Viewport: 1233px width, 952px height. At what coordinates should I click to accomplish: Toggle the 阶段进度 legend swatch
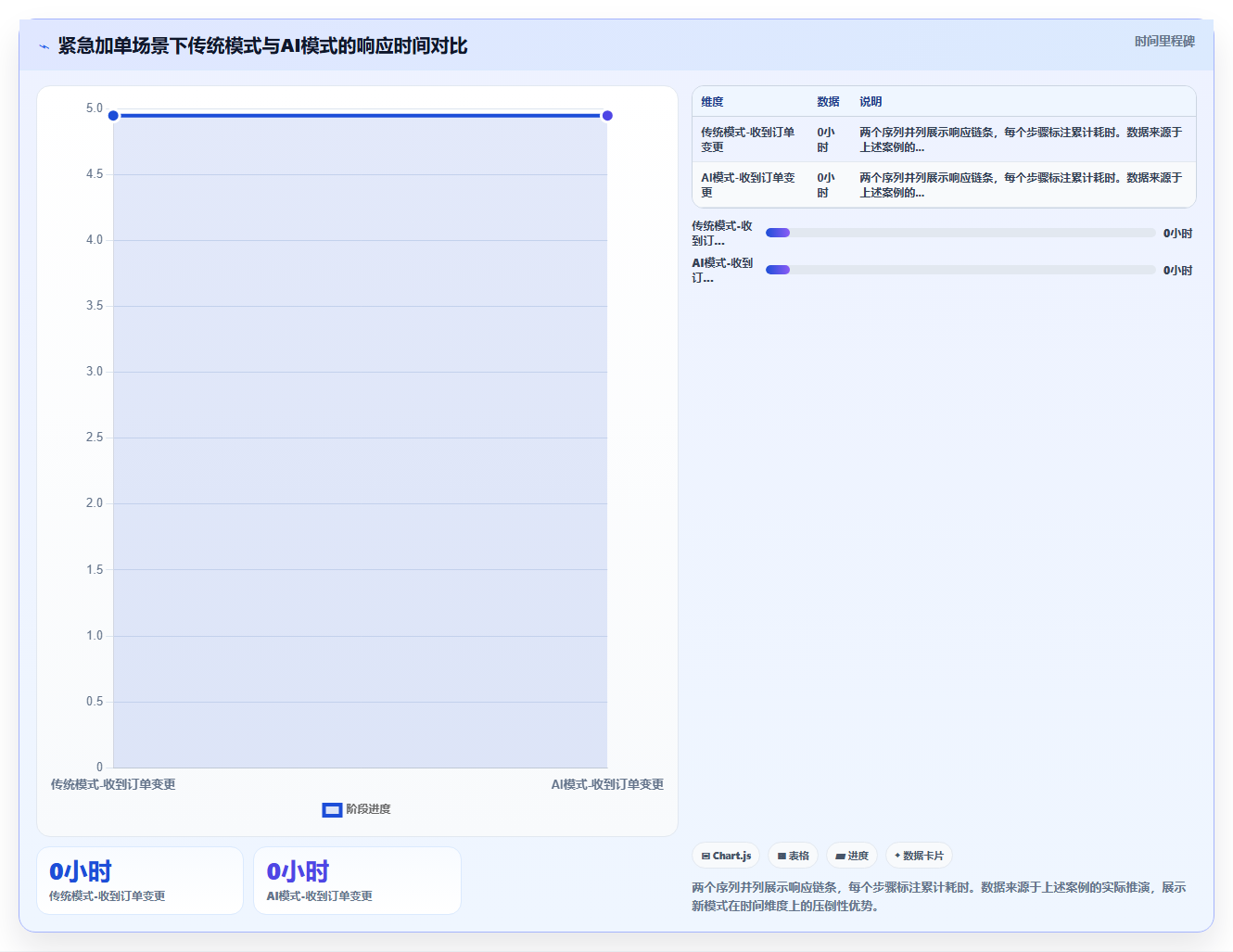[332, 810]
